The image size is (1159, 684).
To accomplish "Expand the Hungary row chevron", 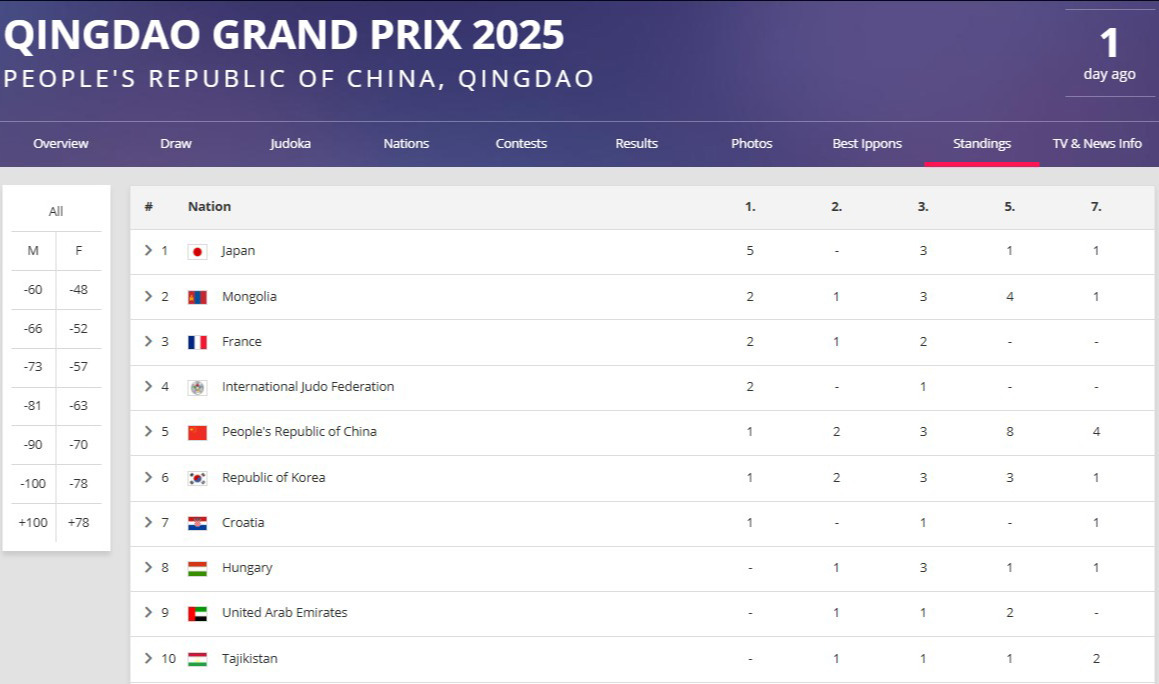I will click(148, 567).
